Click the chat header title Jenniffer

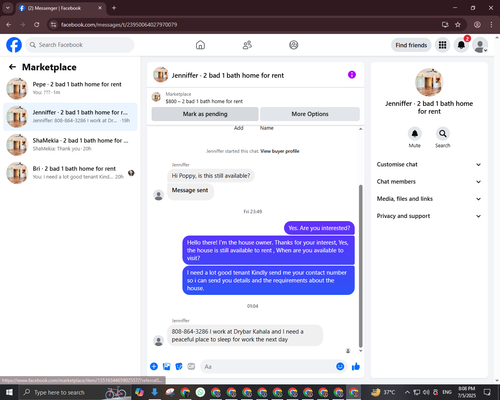pos(228,75)
